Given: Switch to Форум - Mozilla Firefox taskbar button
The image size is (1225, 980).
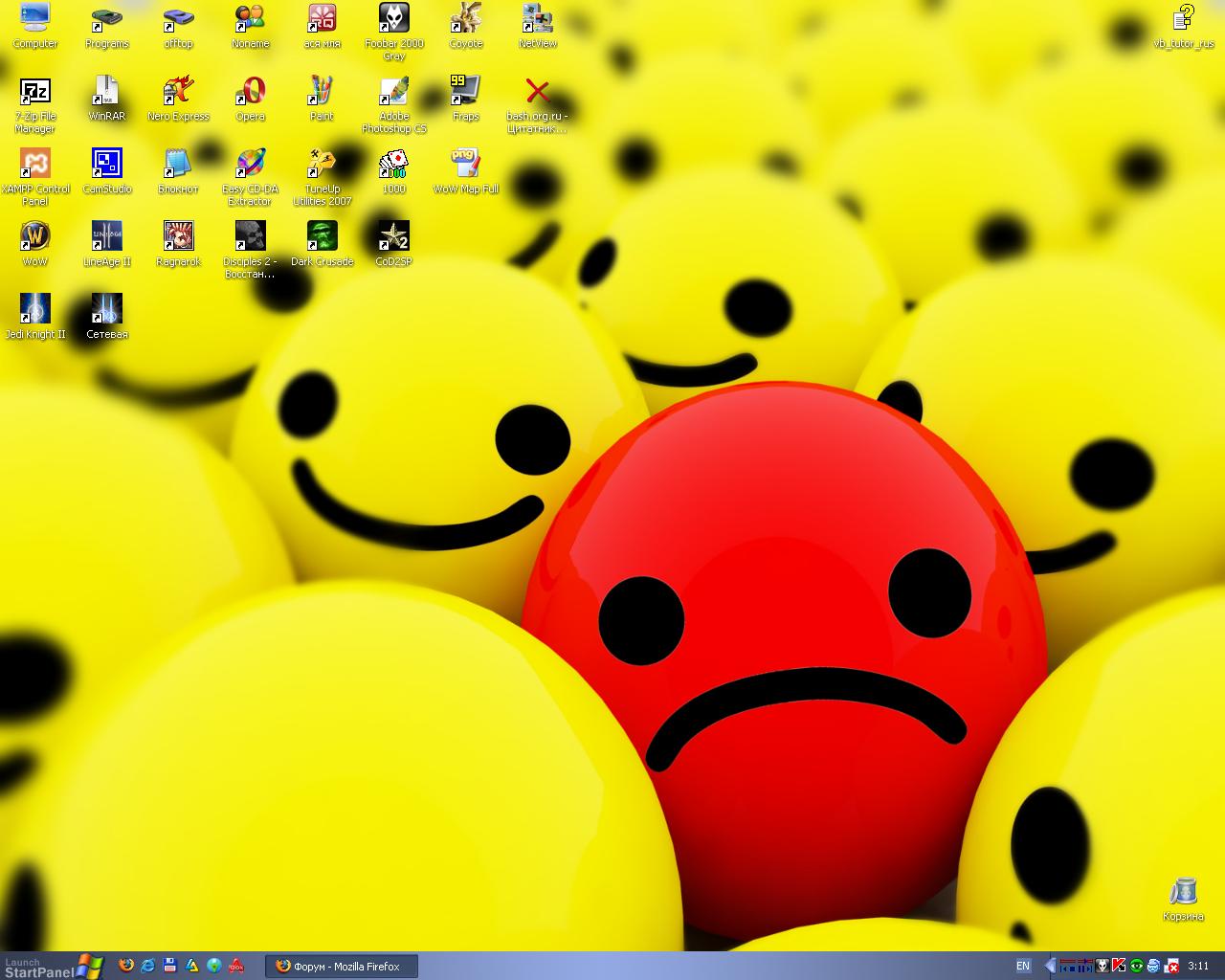Looking at the screenshot, I should tap(343, 967).
